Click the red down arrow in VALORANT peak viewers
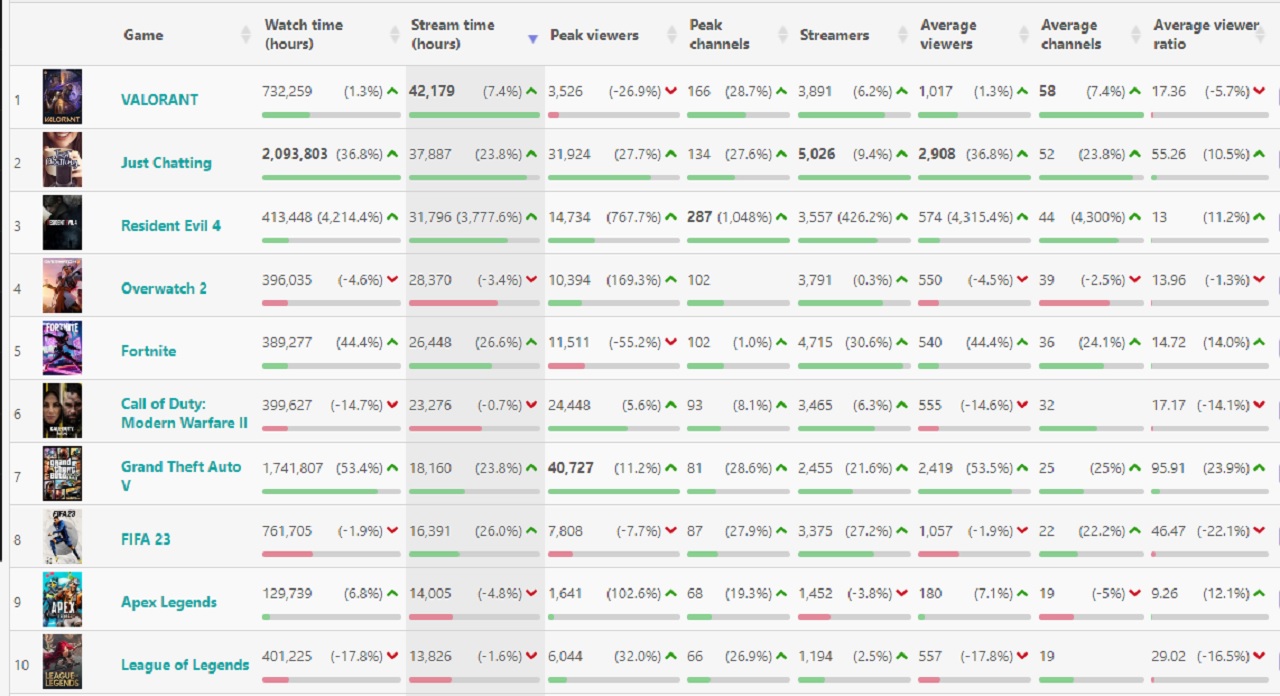Screen dimensions: 1280x696 [671, 92]
